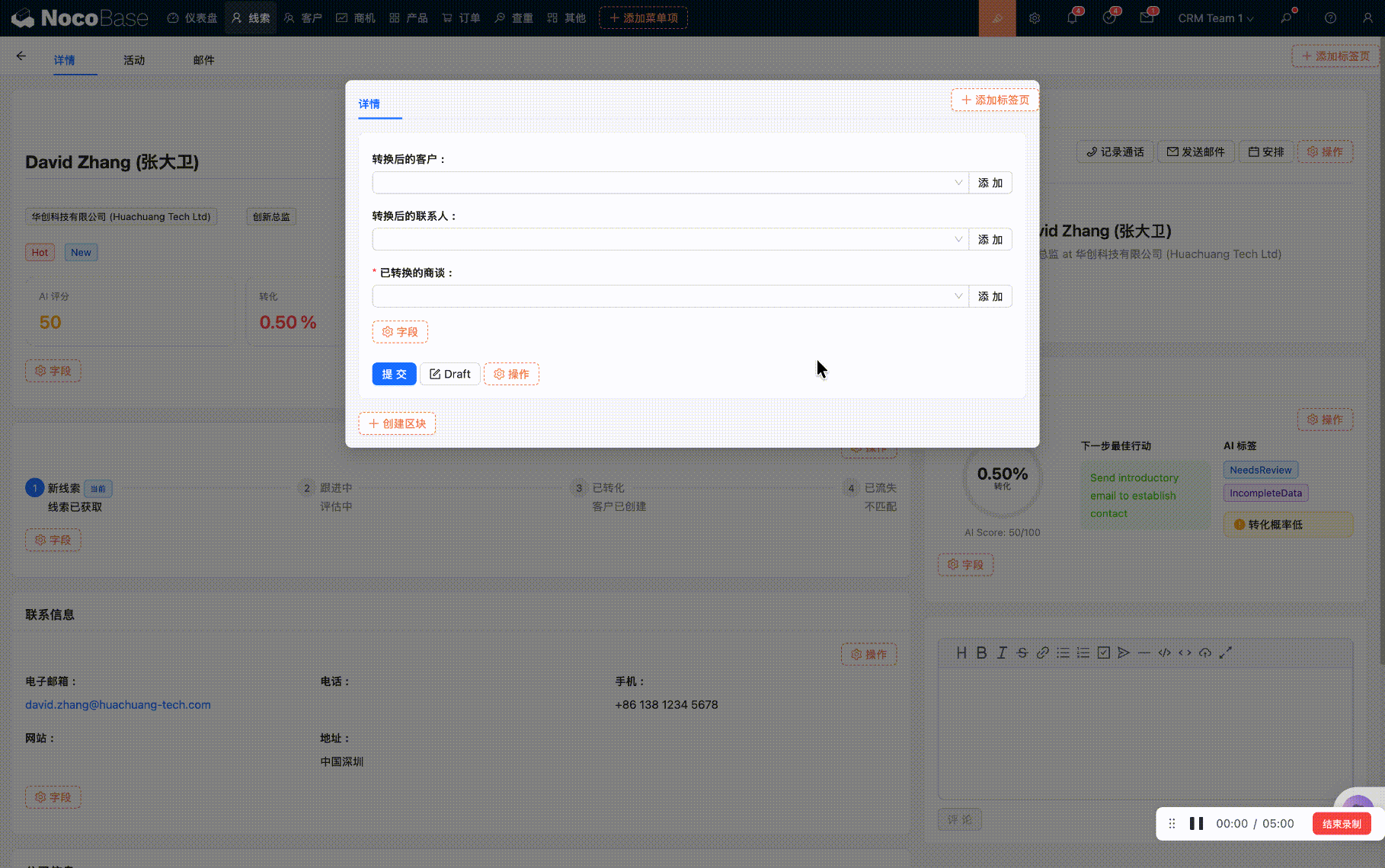Toggle the UI editor highlighter button
This screenshot has height=868, width=1385.
[x=996, y=18]
